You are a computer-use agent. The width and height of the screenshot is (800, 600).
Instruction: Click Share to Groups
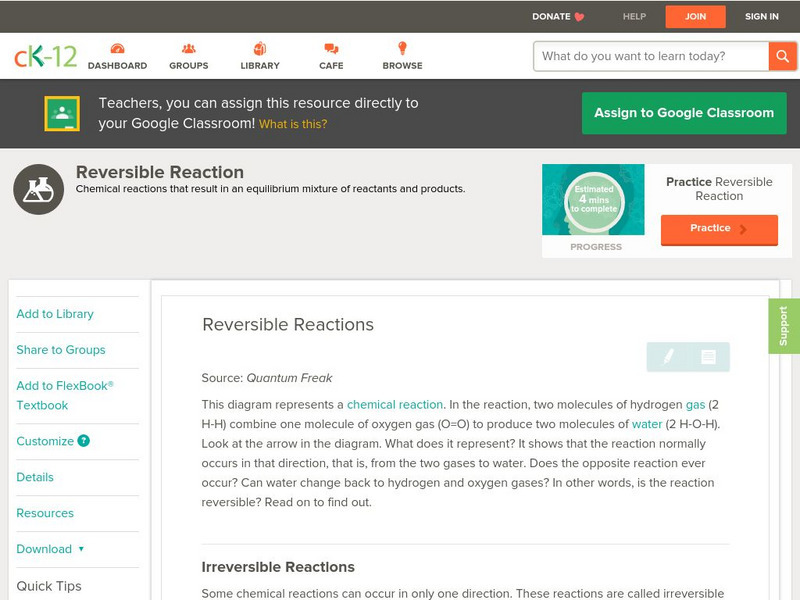pos(61,349)
